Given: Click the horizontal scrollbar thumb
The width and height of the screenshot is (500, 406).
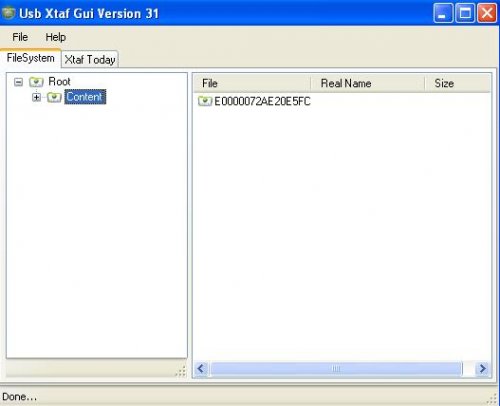Looking at the screenshot, I should [x=336, y=369].
